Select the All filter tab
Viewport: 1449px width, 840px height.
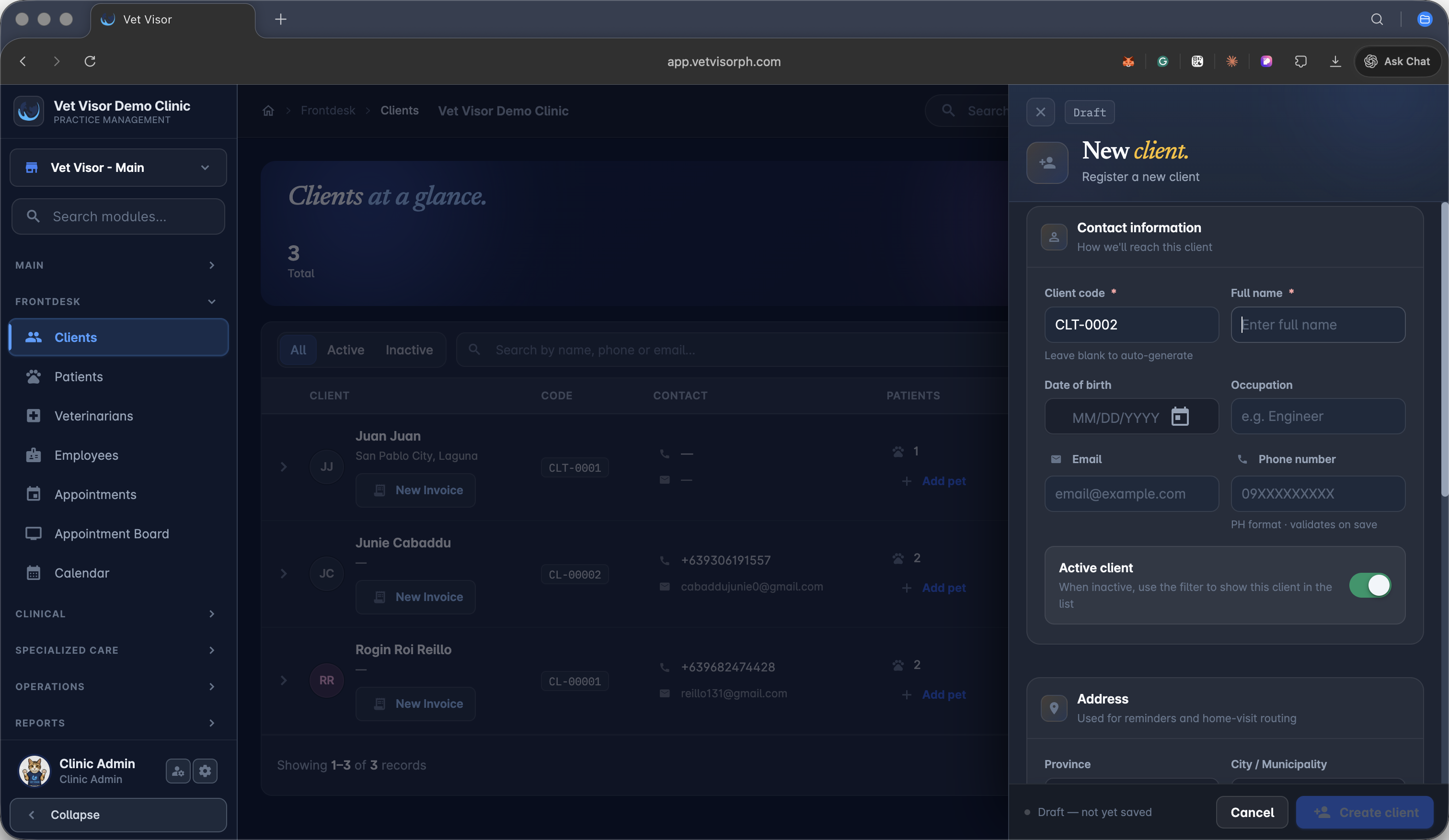pyautogui.click(x=298, y=350)
